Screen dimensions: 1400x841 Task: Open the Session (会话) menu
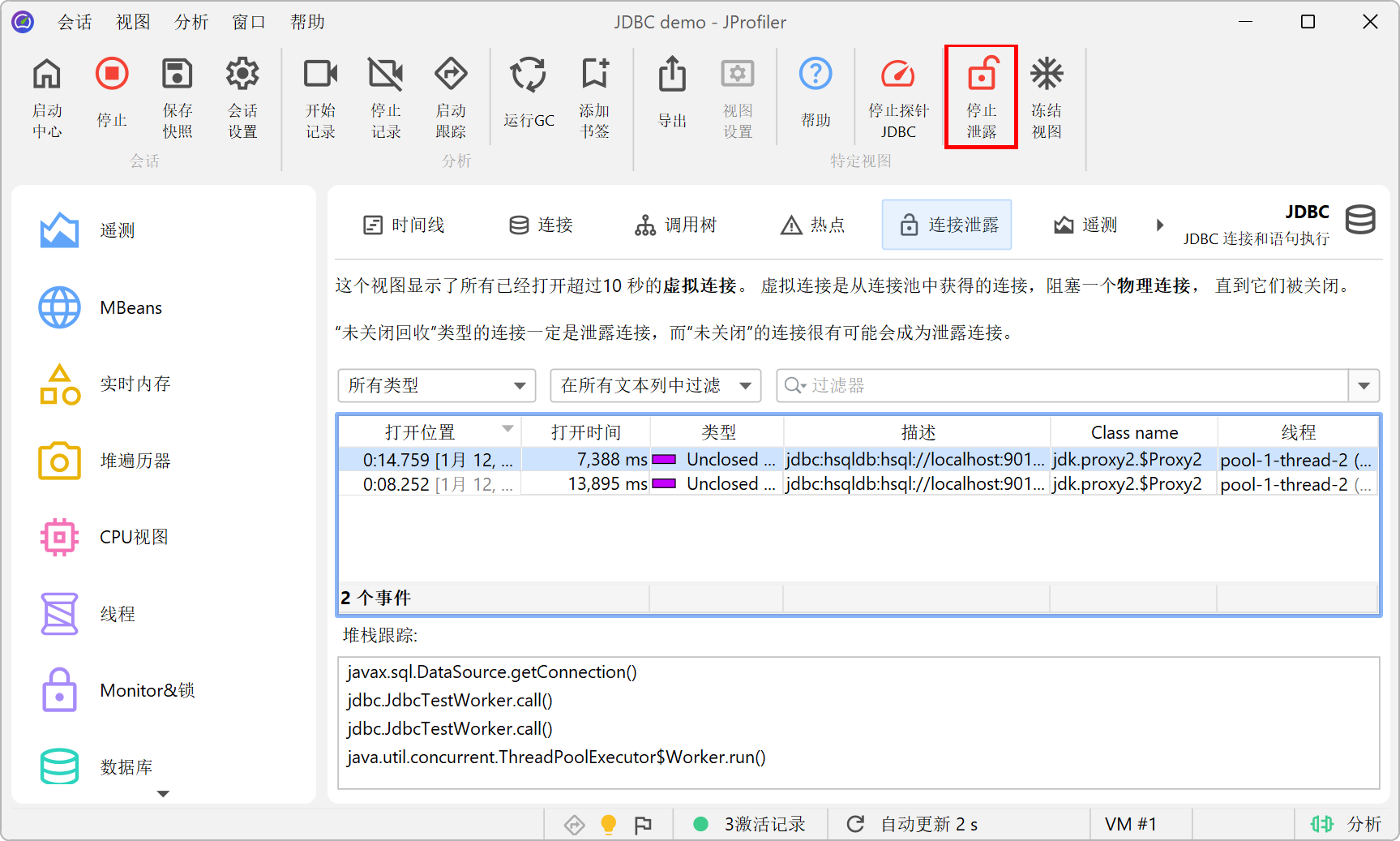click(75, 22)
